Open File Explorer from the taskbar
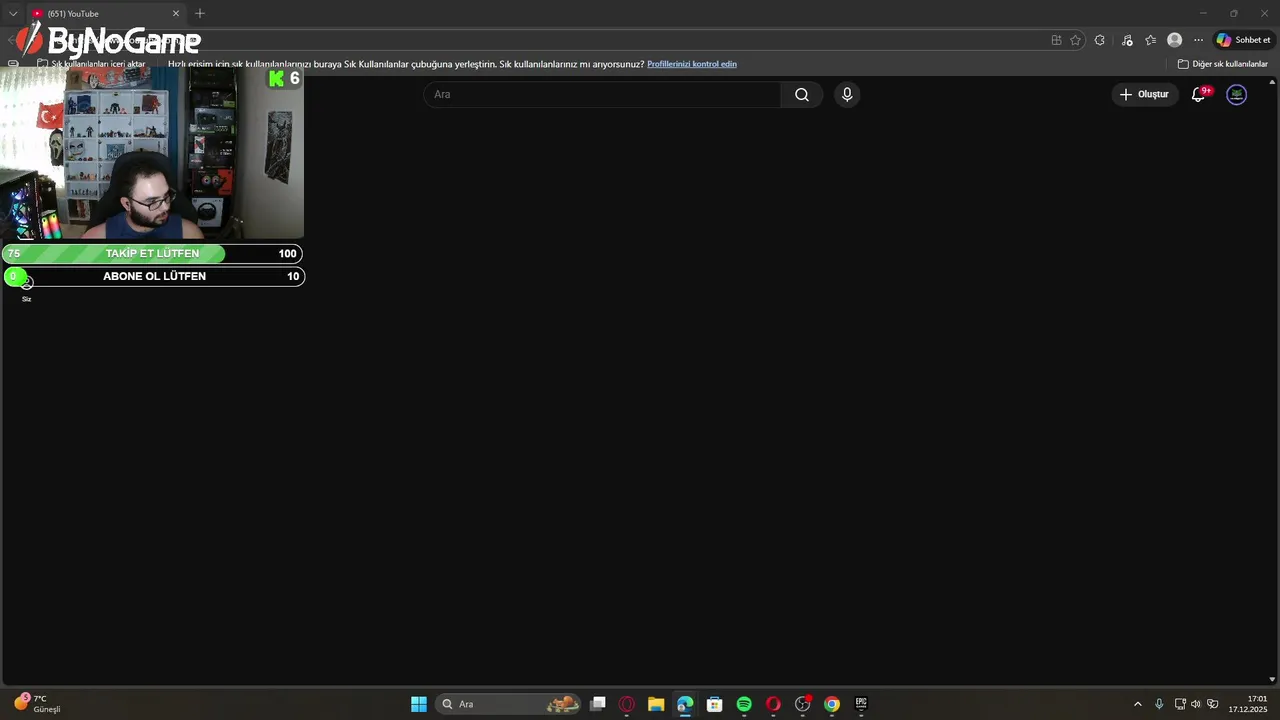The image size is (1280, 720). pos(656,704)
